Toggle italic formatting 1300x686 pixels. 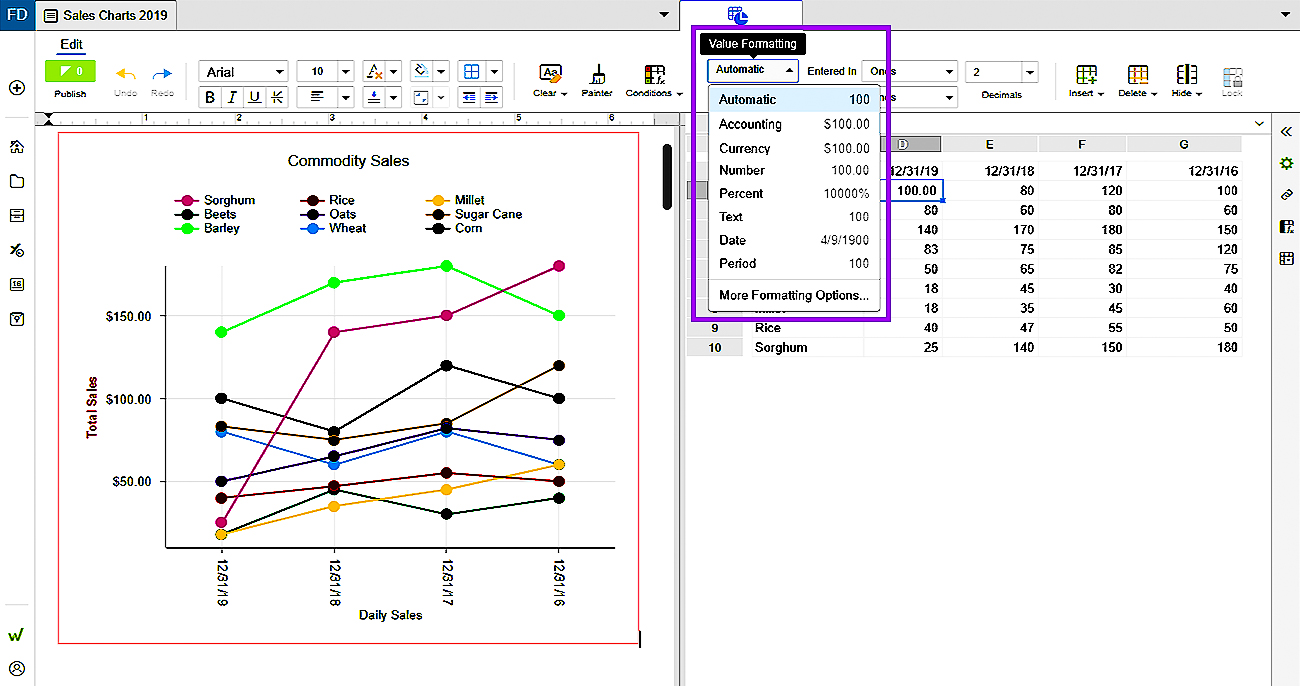[230, 96]
